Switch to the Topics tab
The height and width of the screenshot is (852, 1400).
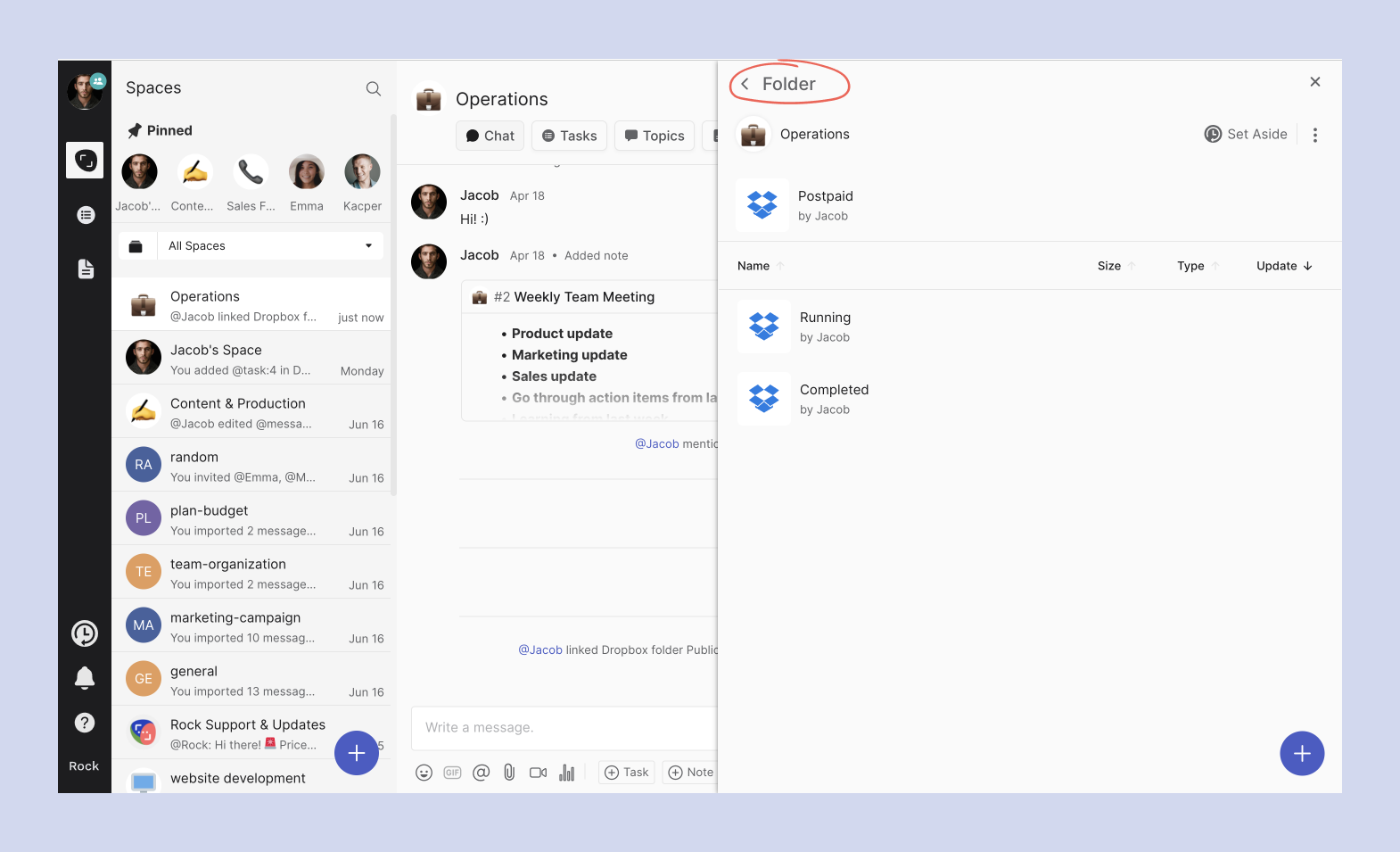click(655, 136)
